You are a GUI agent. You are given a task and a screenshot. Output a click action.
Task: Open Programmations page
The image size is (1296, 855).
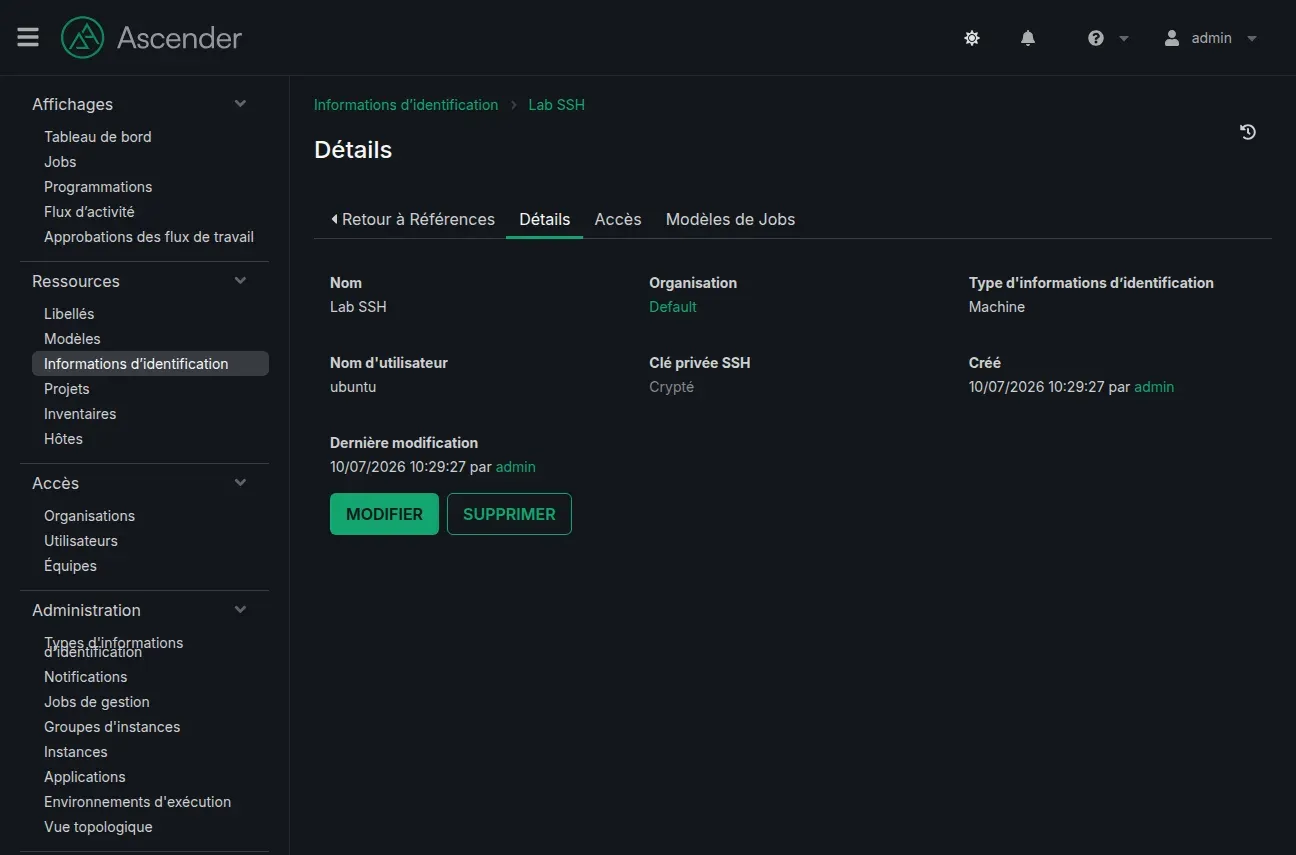click(x=98, y=187)
